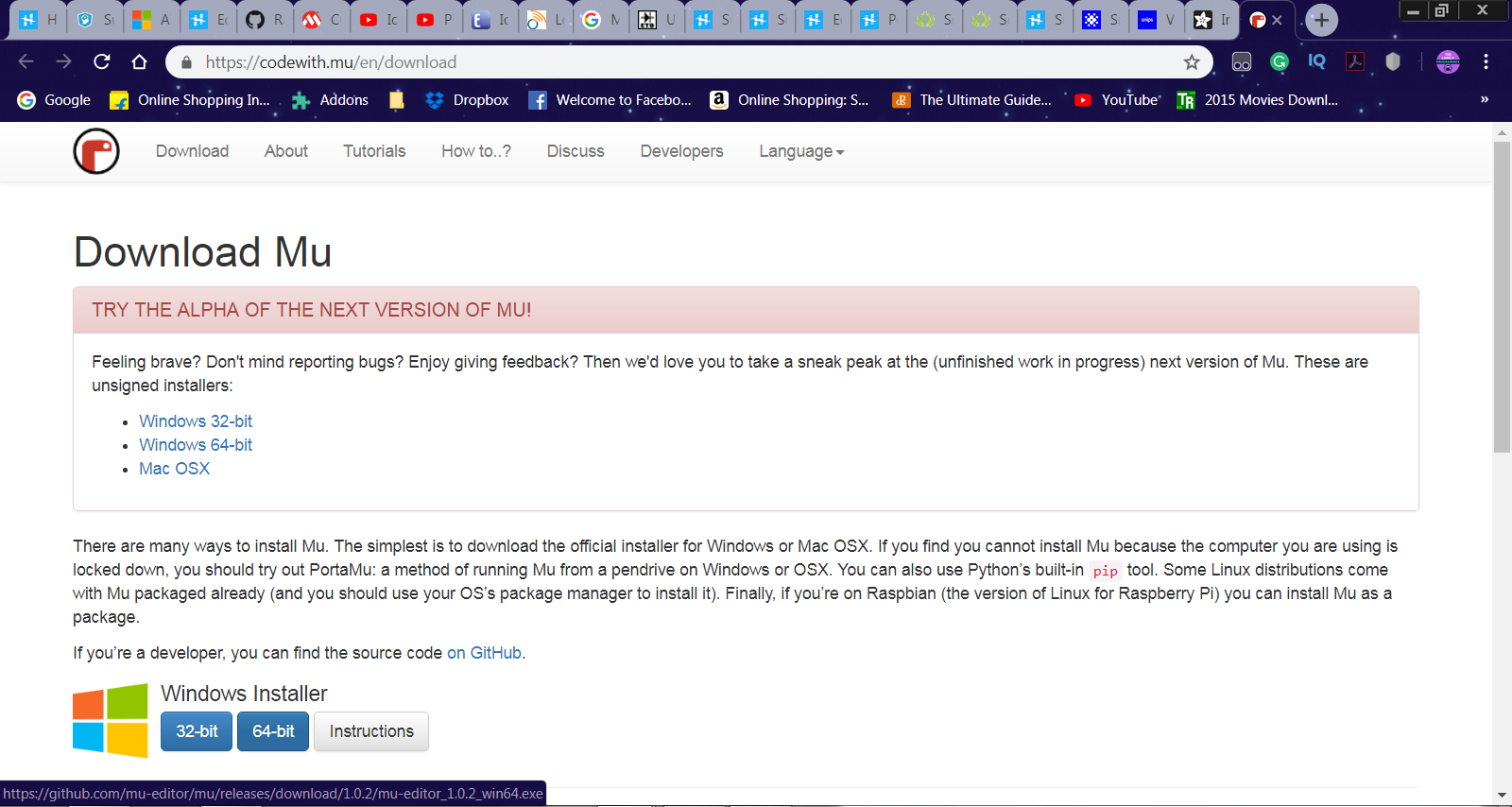
Task: Open the Download nav item
Action: click(192, 151)
